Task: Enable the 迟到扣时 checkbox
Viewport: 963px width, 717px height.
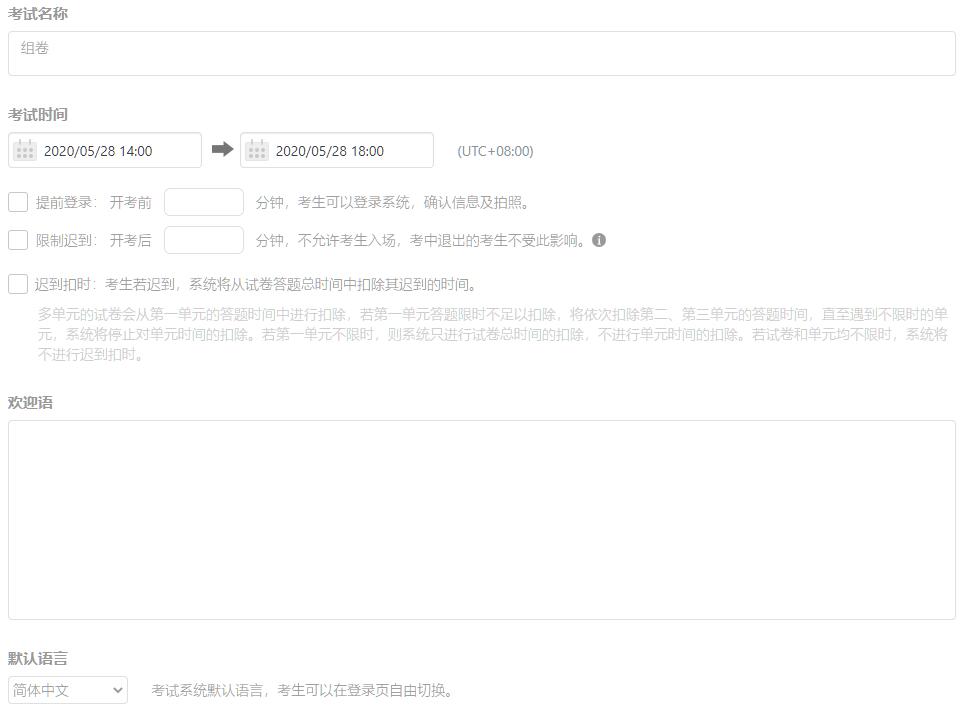Action: [x=18, y=284]
